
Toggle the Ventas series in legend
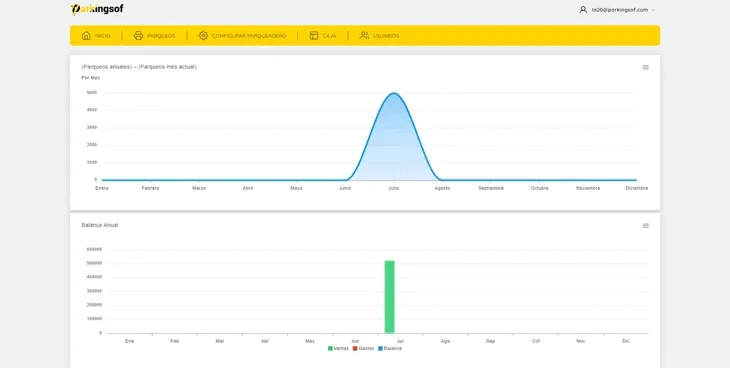point(338,348)
